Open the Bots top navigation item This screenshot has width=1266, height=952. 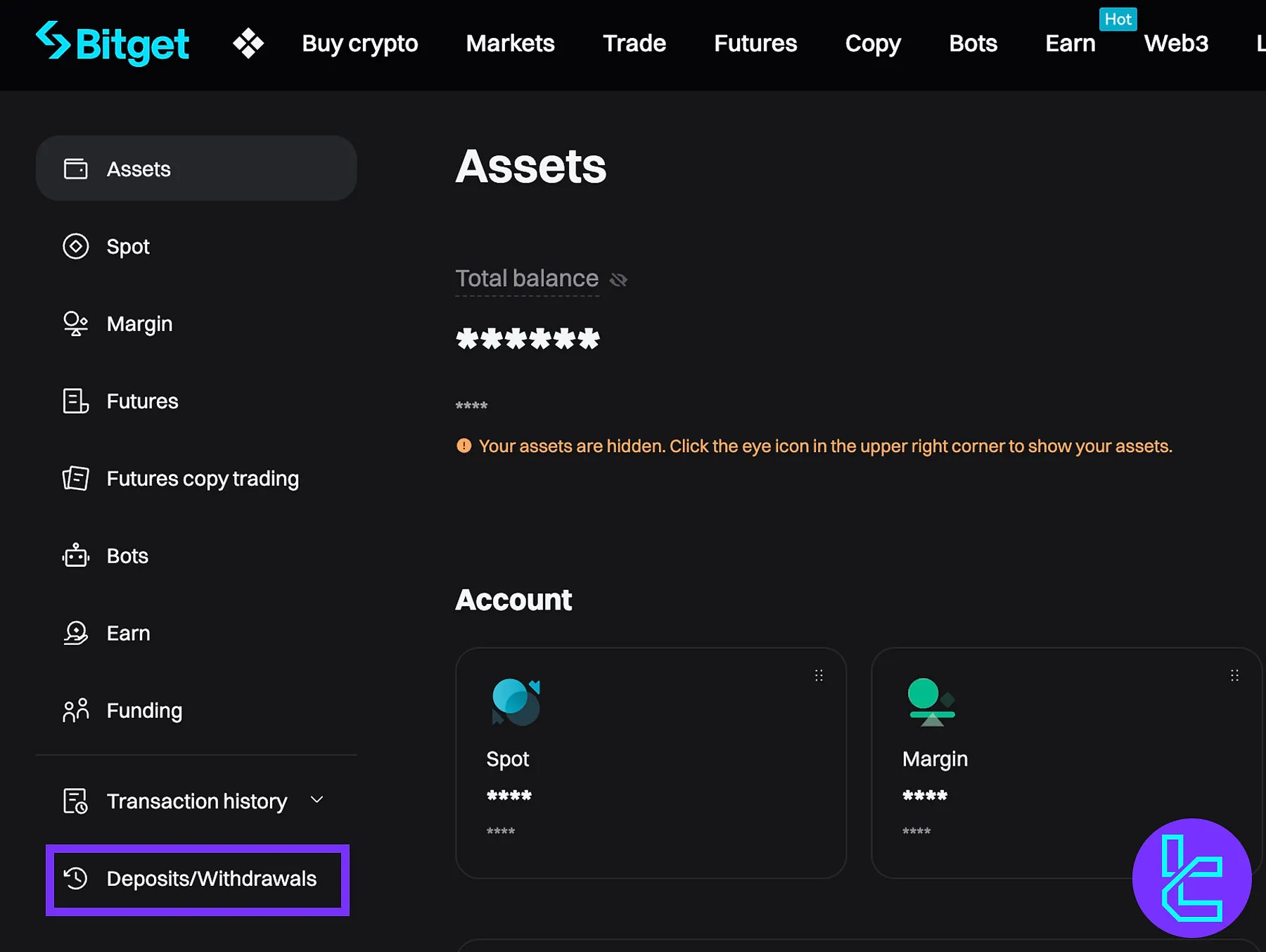coord(973,44)
